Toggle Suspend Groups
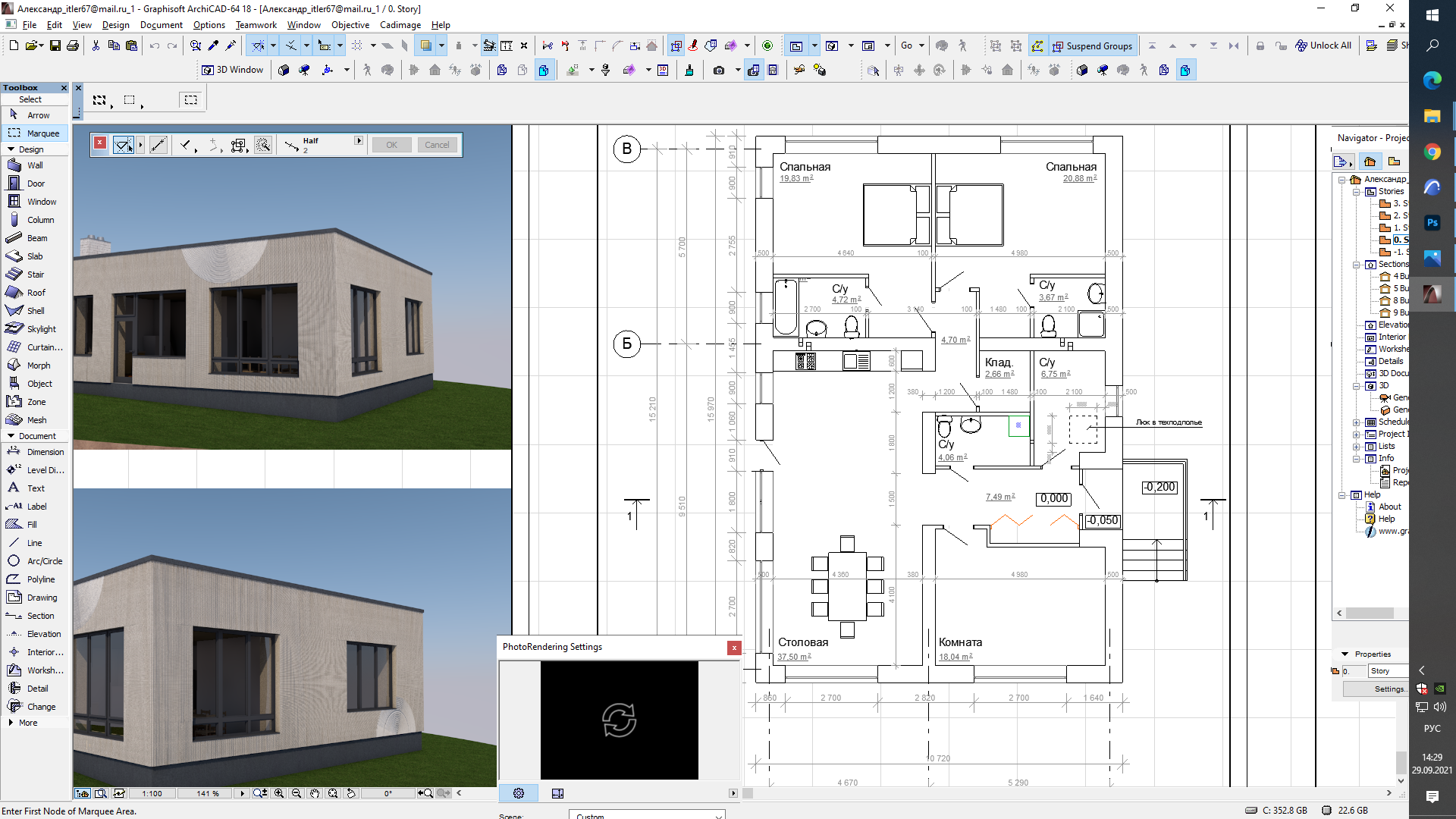This screenshot has width=1456, height=819. 1092,45
